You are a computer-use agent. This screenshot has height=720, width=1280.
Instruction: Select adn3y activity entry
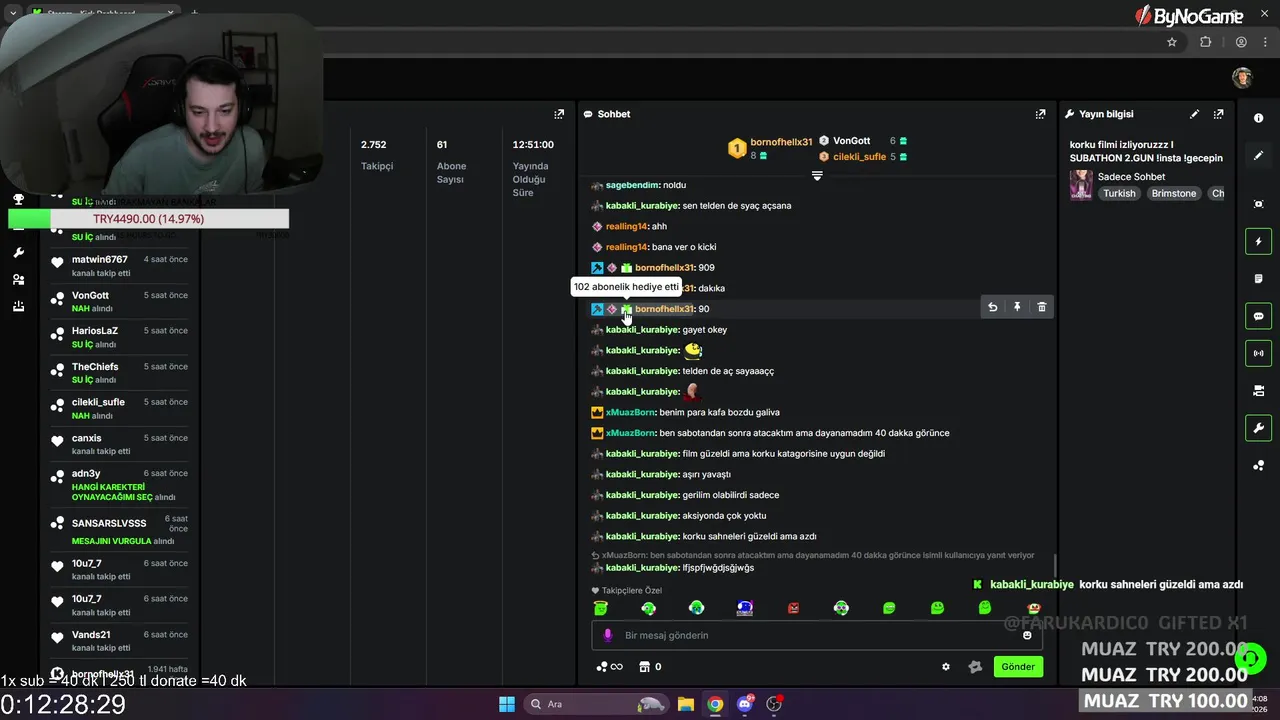pos(119,484)
